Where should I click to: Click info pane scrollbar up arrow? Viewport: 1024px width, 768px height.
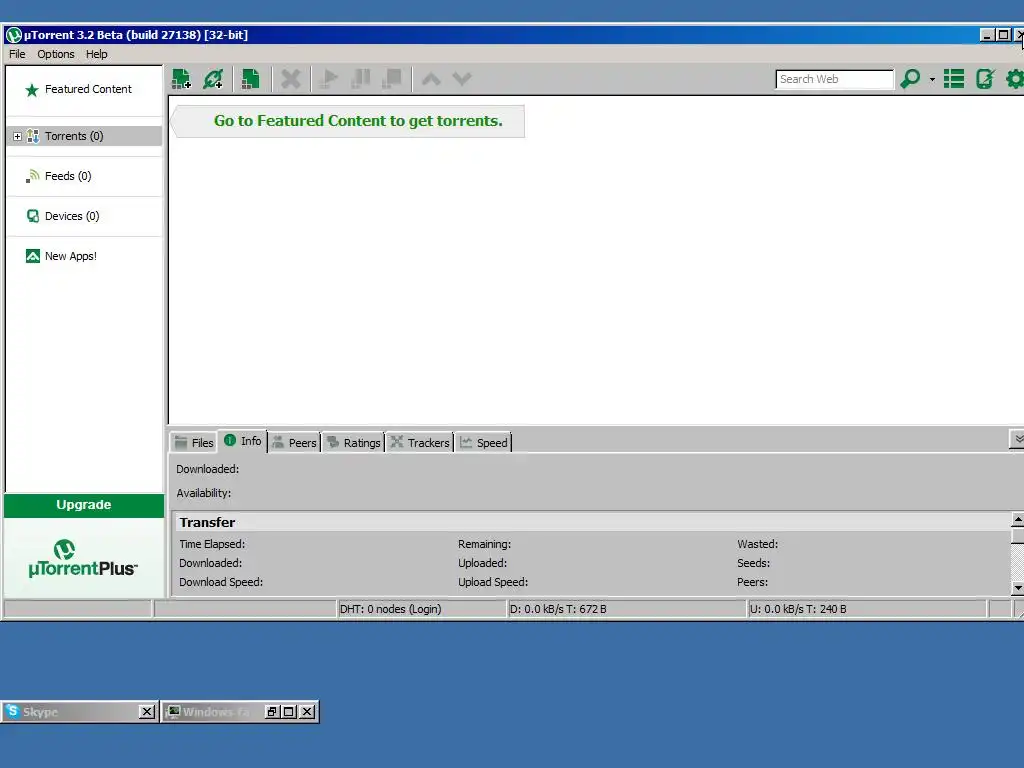(1017, 520)
